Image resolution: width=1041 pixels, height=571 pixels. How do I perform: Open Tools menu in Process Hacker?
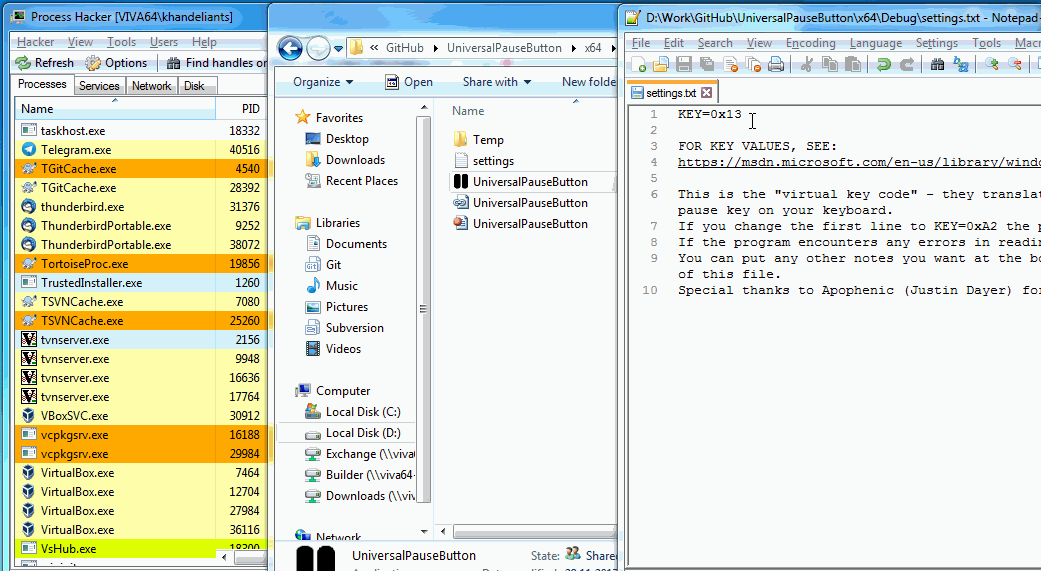pyautogui.click(x=121, y=42)
